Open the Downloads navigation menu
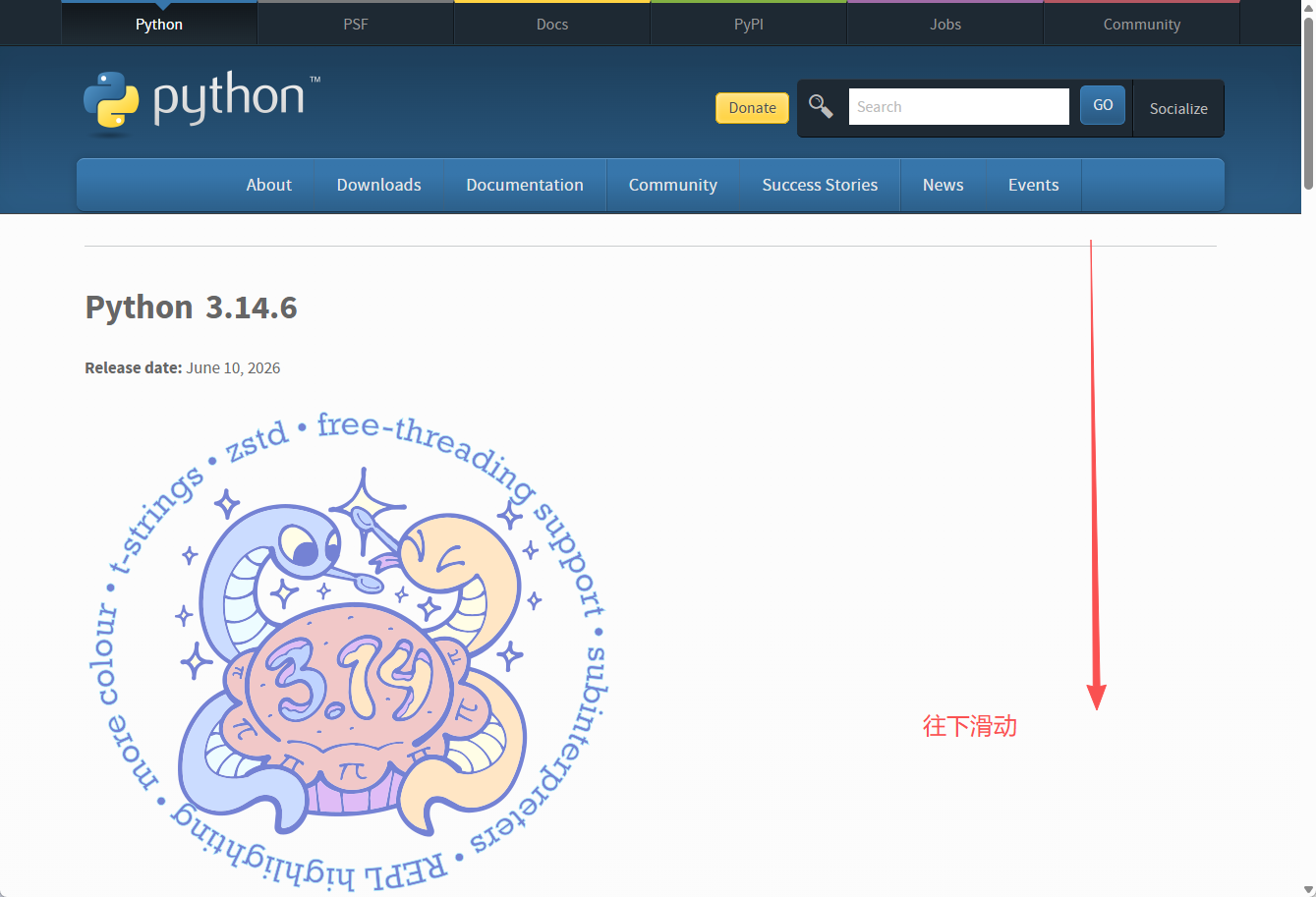The height and width of the screenshot is (897, 1316). click(378, 185)
